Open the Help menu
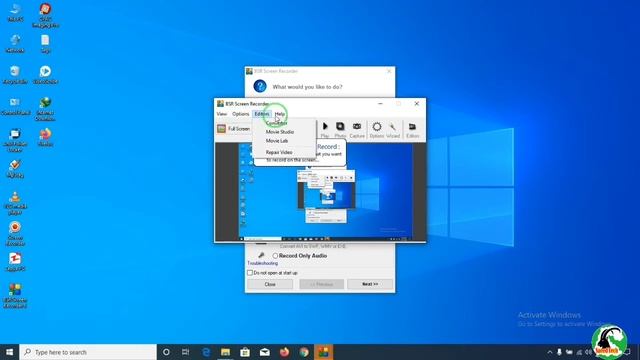 click(x=280, y=114)
